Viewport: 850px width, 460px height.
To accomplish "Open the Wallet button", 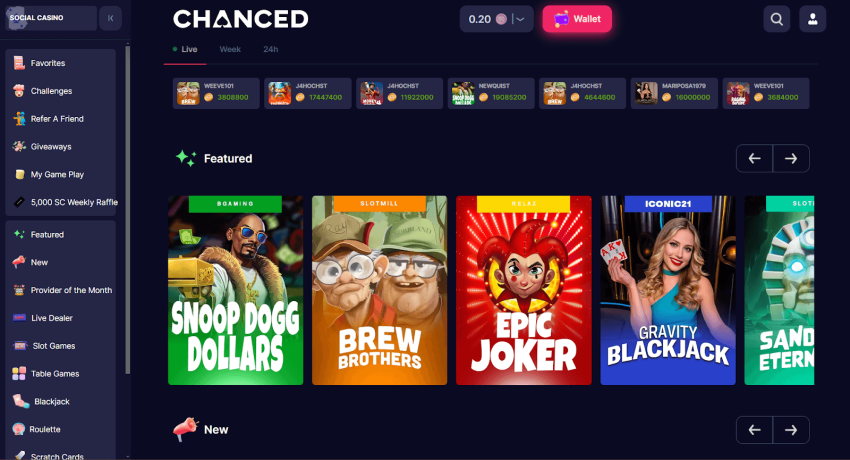I will pyautogui.click(x=577, y=19).
